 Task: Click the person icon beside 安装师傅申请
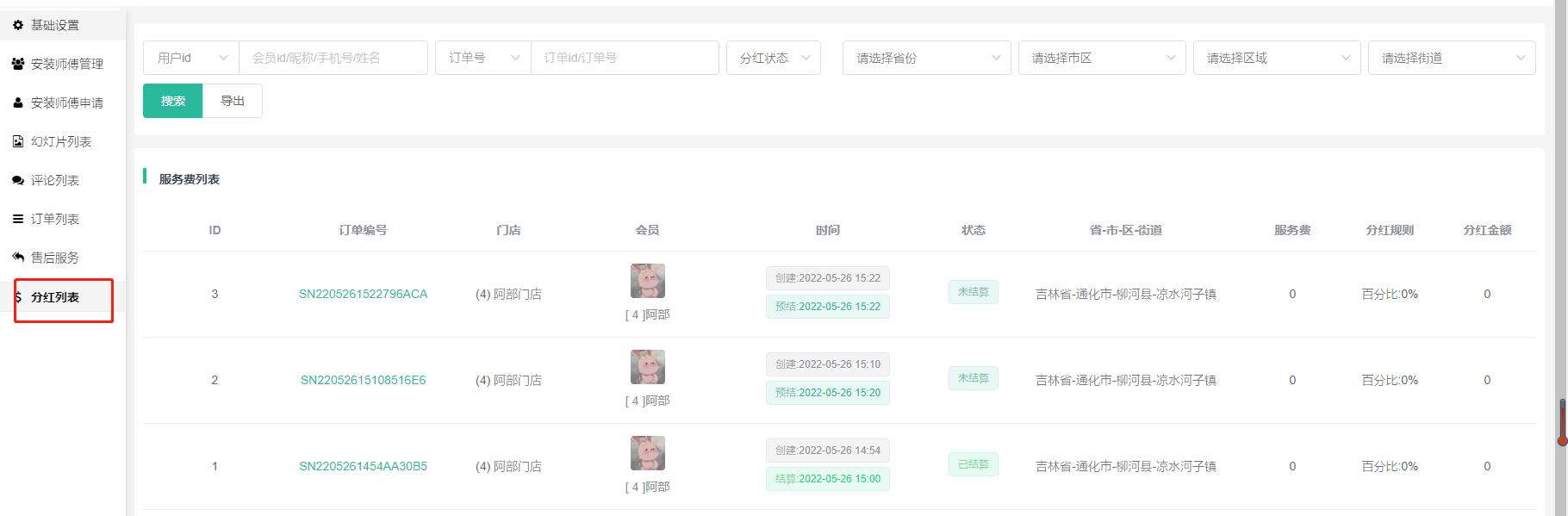pyautogui.click(x=18, y=103)
